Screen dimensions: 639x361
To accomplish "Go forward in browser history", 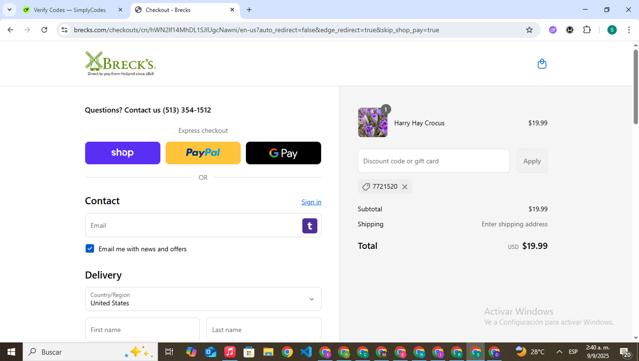I will pos(27,30).
